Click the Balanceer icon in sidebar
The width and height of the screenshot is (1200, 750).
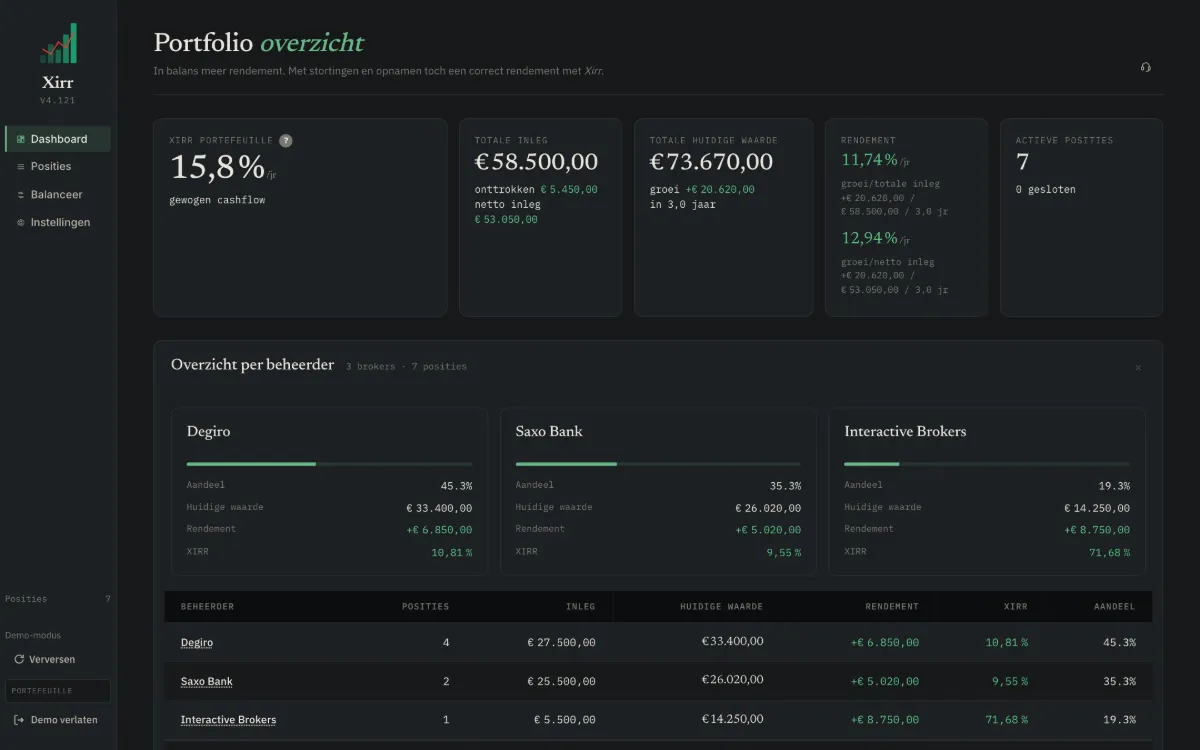click(21, 195)
